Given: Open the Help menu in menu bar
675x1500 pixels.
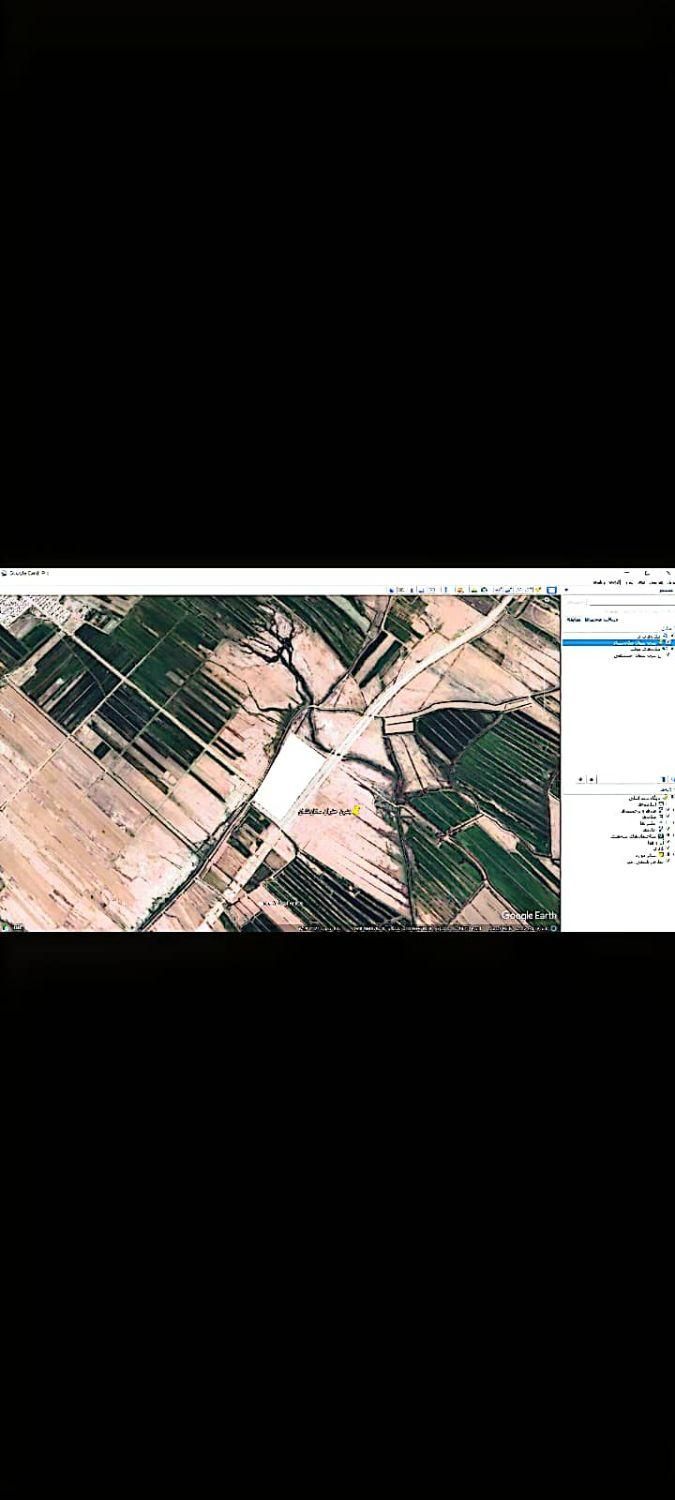Looking at the screenshot, I should [x=599, y=581].
